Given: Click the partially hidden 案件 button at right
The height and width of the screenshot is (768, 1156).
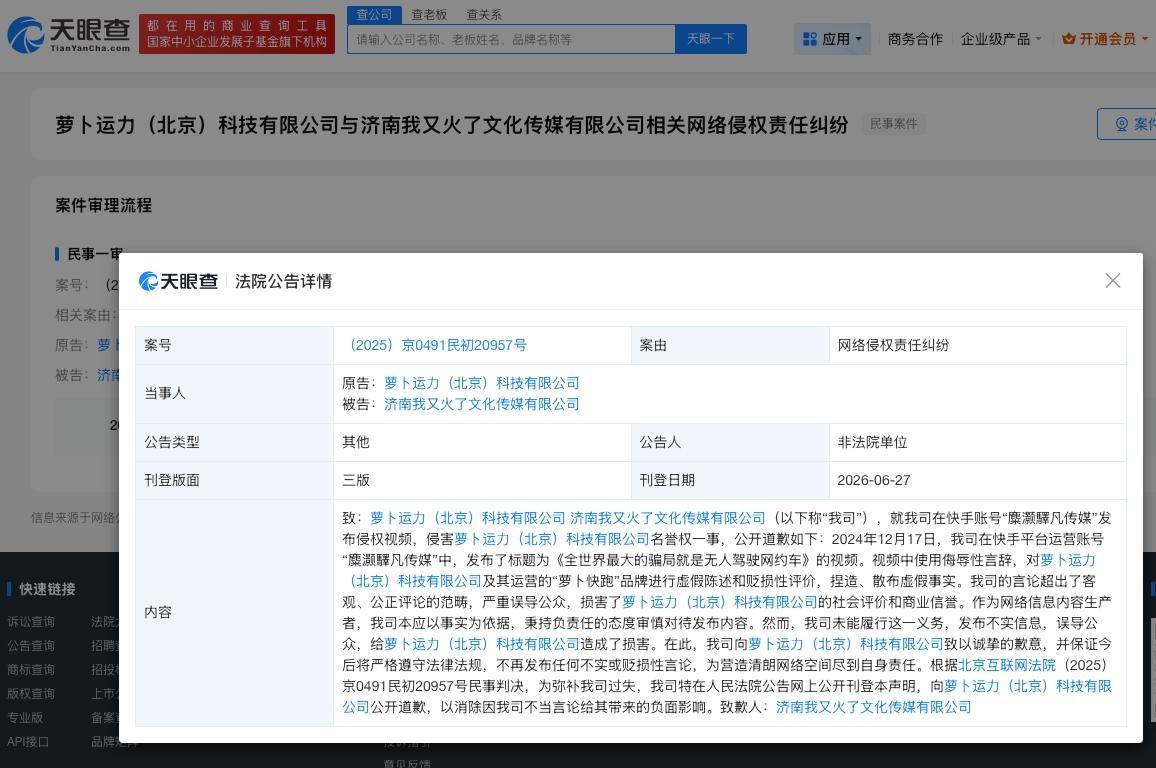Looking at the screenshot, I should pyautogui.click(x=1127, y=124).
